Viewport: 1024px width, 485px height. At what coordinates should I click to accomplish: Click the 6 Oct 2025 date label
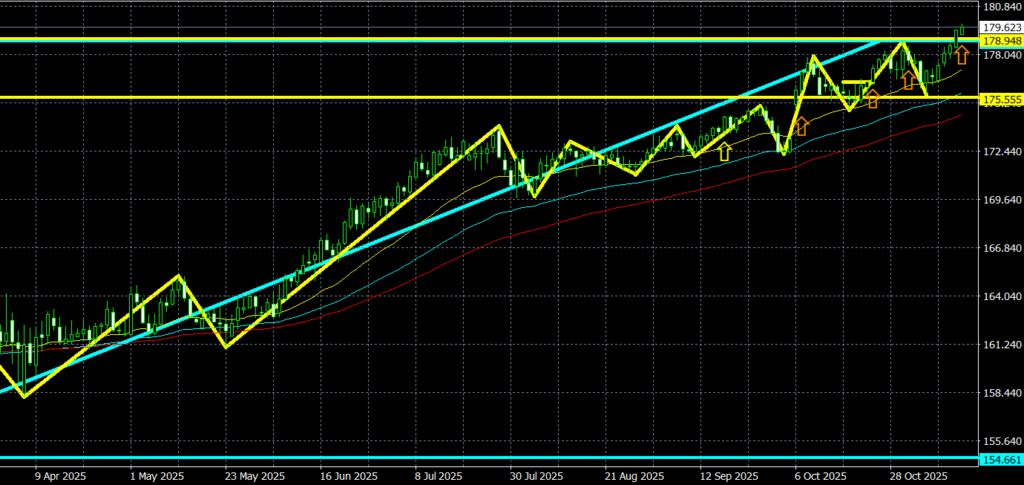pos(821,476)
